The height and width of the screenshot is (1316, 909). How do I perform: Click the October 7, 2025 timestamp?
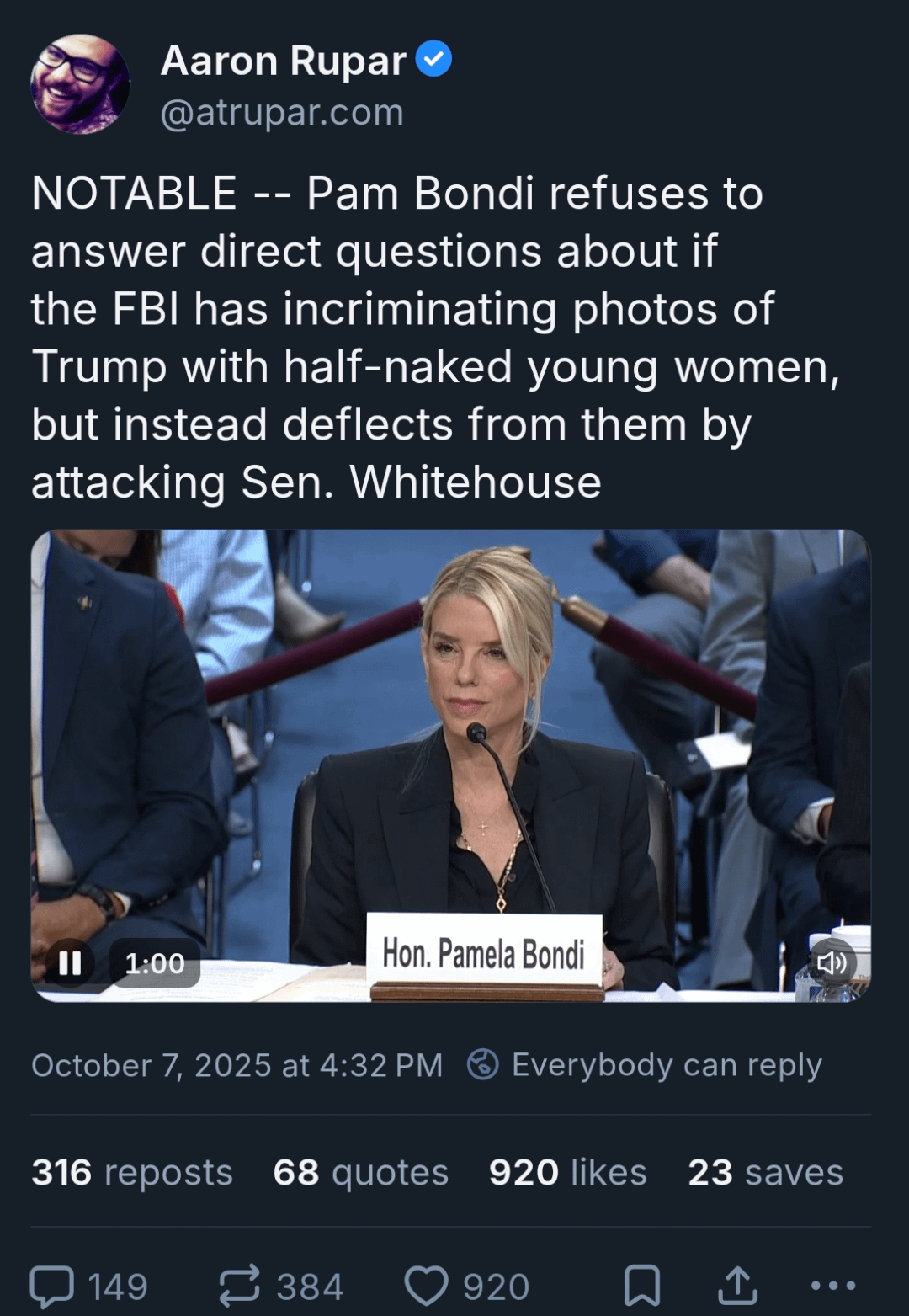coord(237,1065)
